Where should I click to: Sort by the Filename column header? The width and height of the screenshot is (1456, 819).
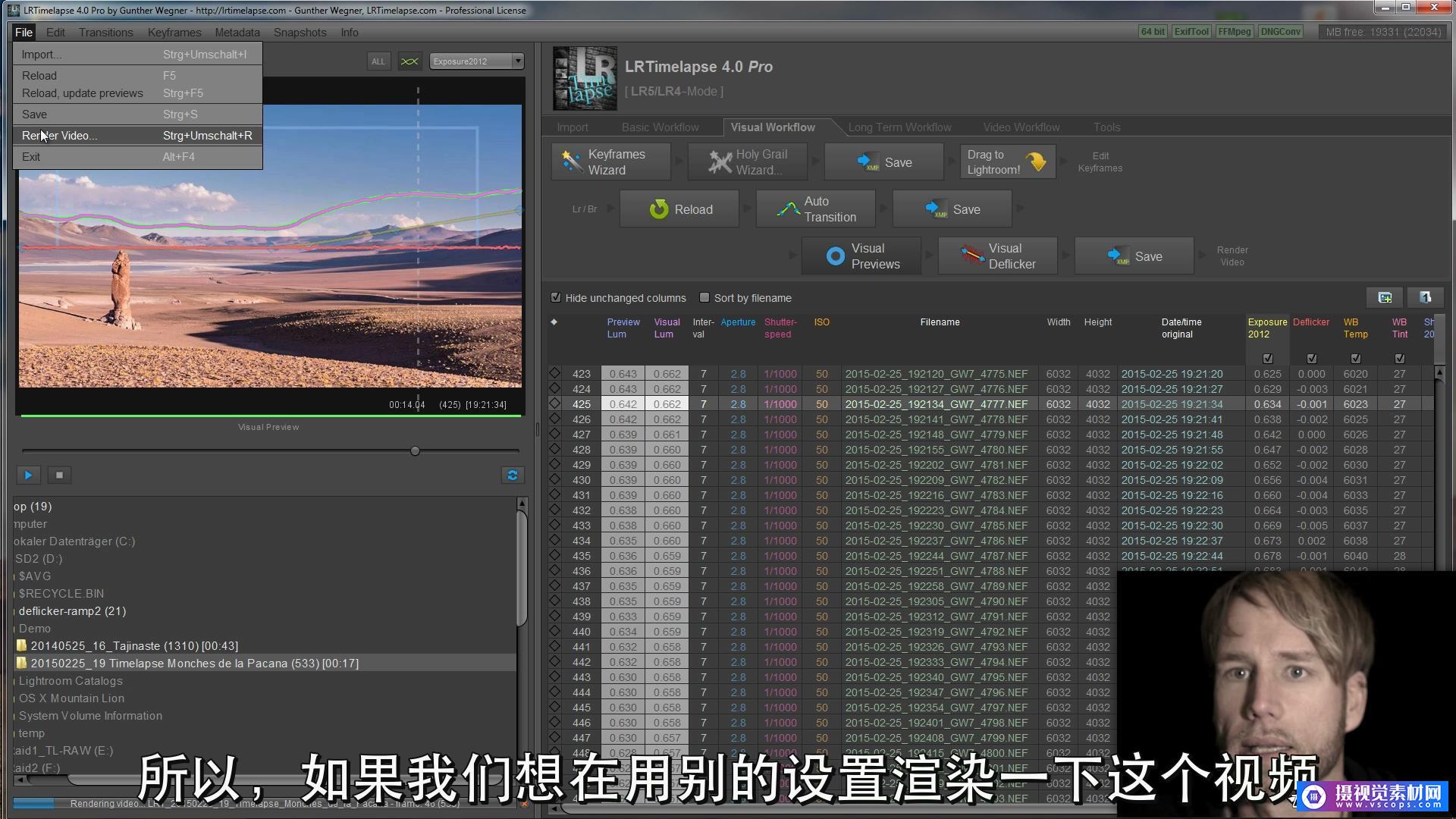click(x=940, y=322)
